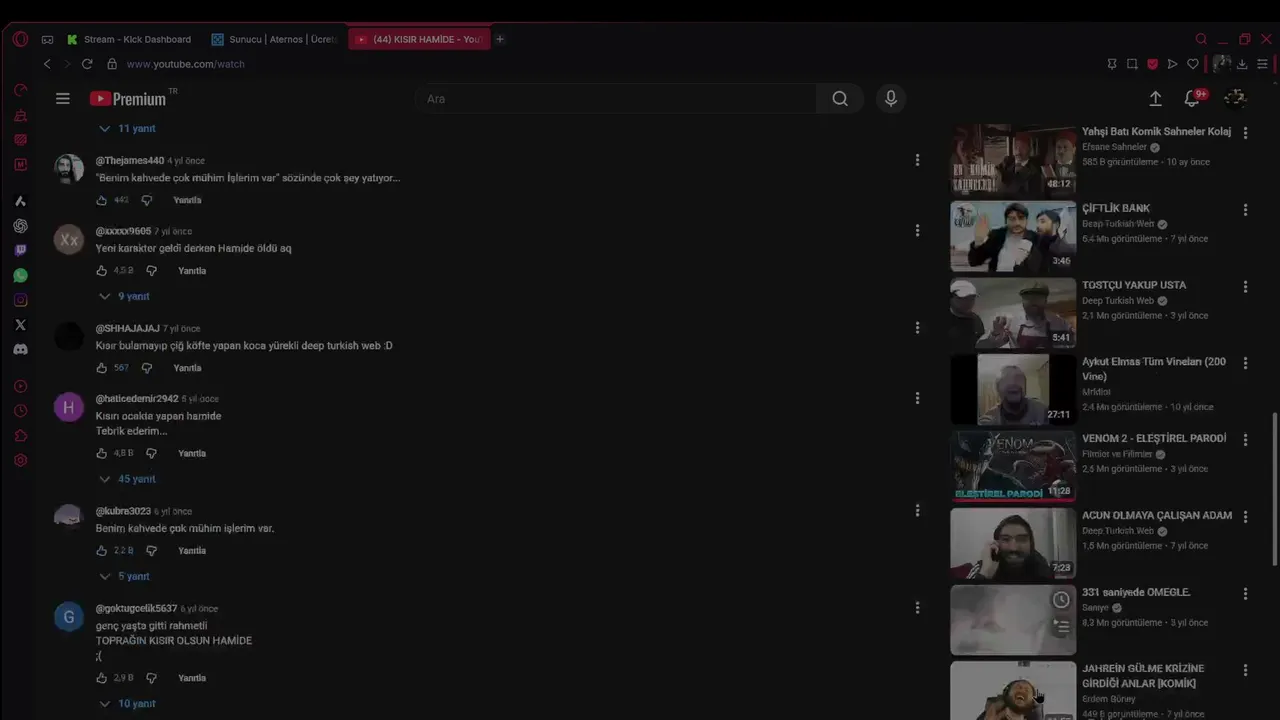Open the upload video icon
1280x720 pixels.
tap(1155, 99)
